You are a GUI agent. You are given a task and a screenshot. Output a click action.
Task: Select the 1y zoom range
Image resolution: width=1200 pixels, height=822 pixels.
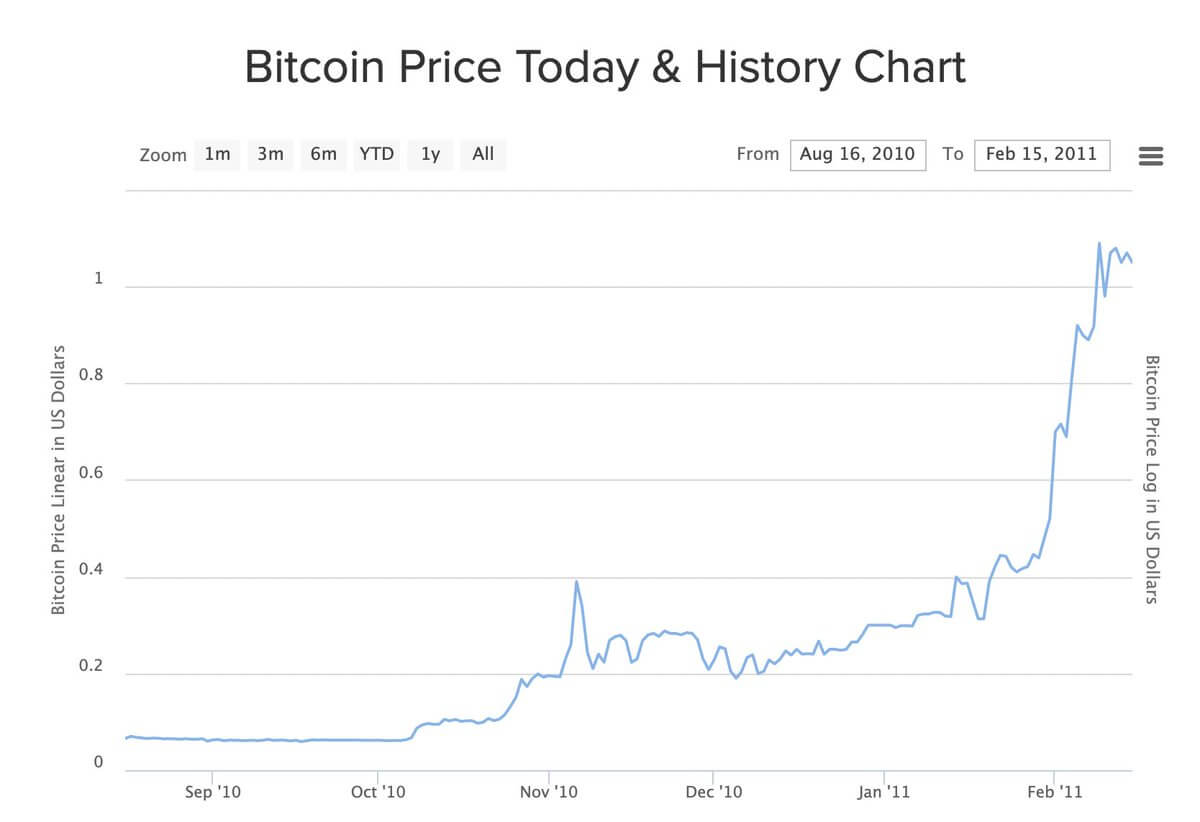(429, 154)
